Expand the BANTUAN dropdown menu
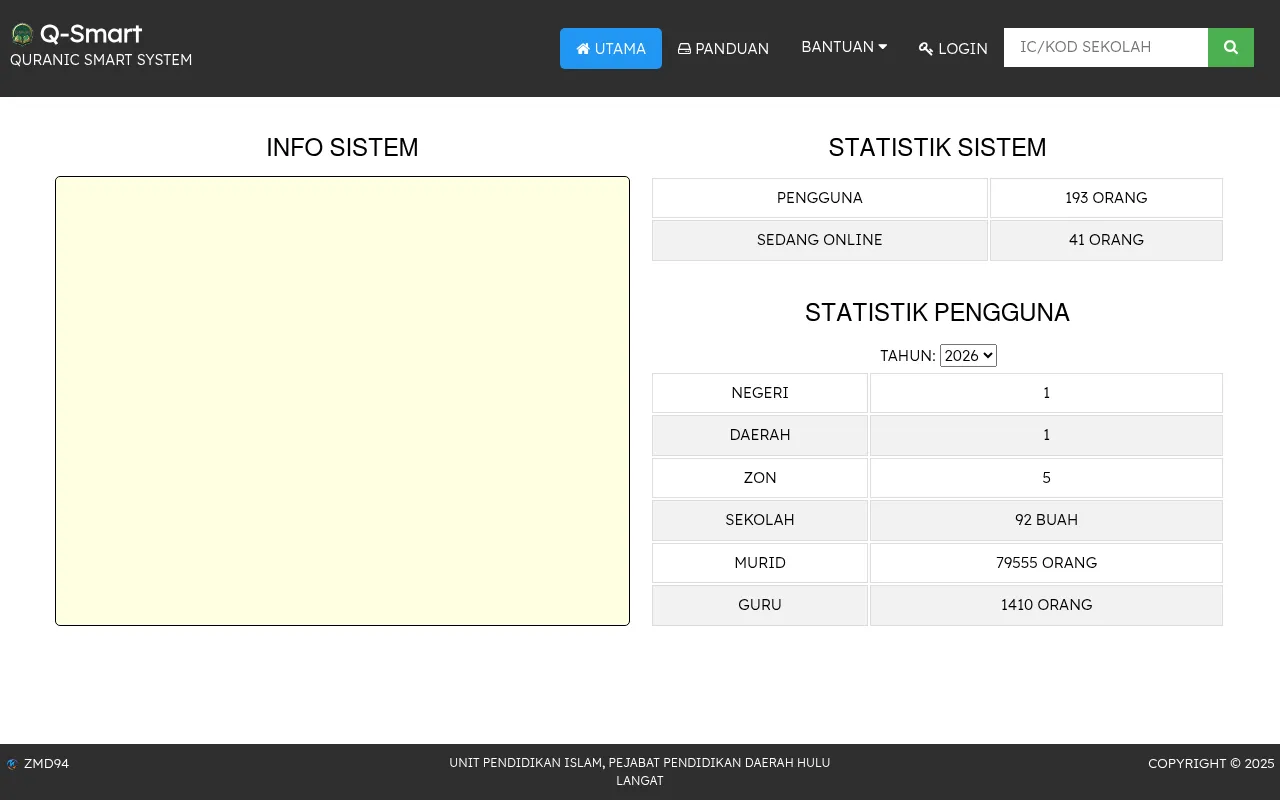Screen dimensions: 1280x800 click(x=844, y=47)
